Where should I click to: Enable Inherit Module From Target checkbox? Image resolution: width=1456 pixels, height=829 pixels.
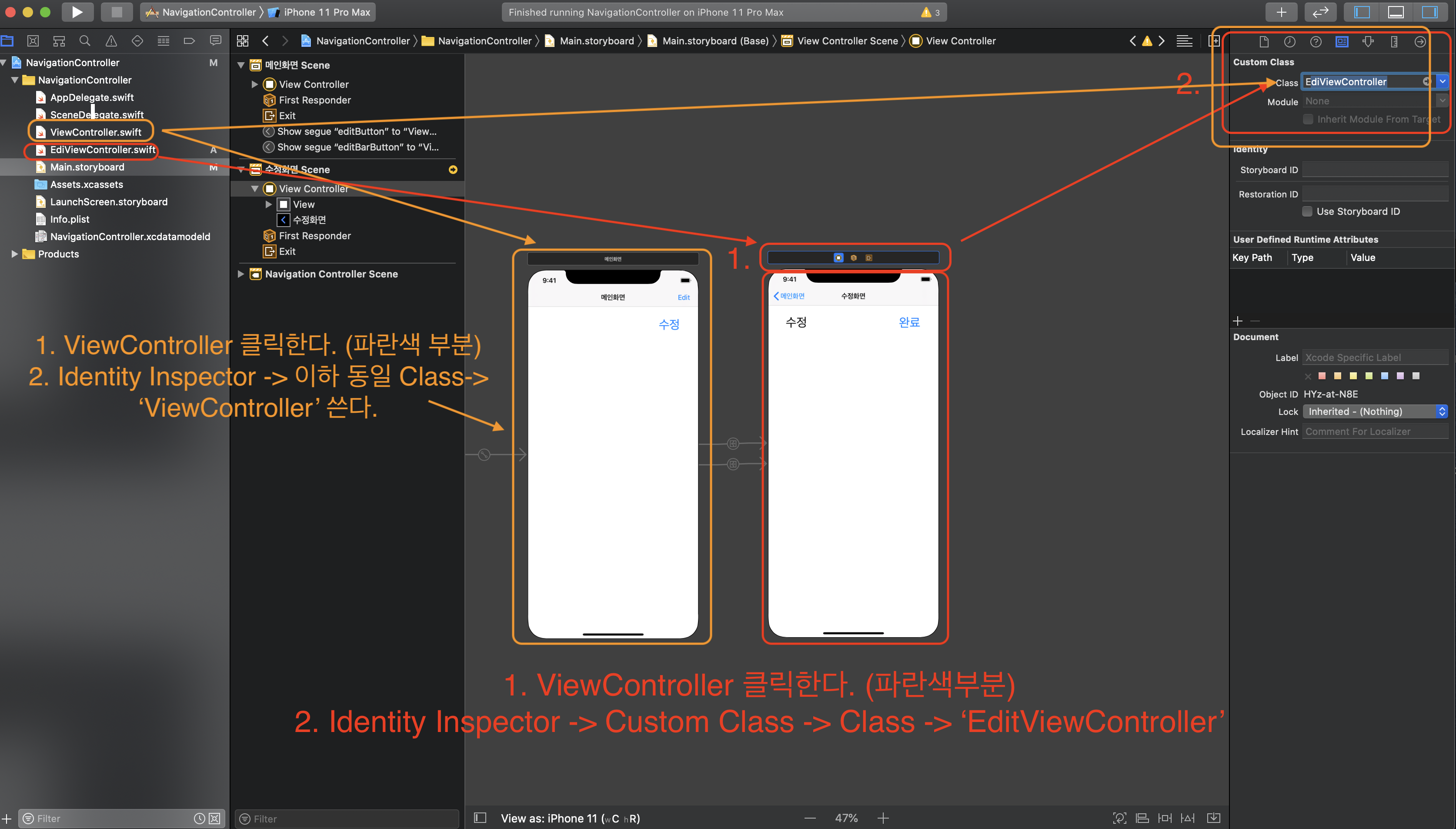(1308, 119)
